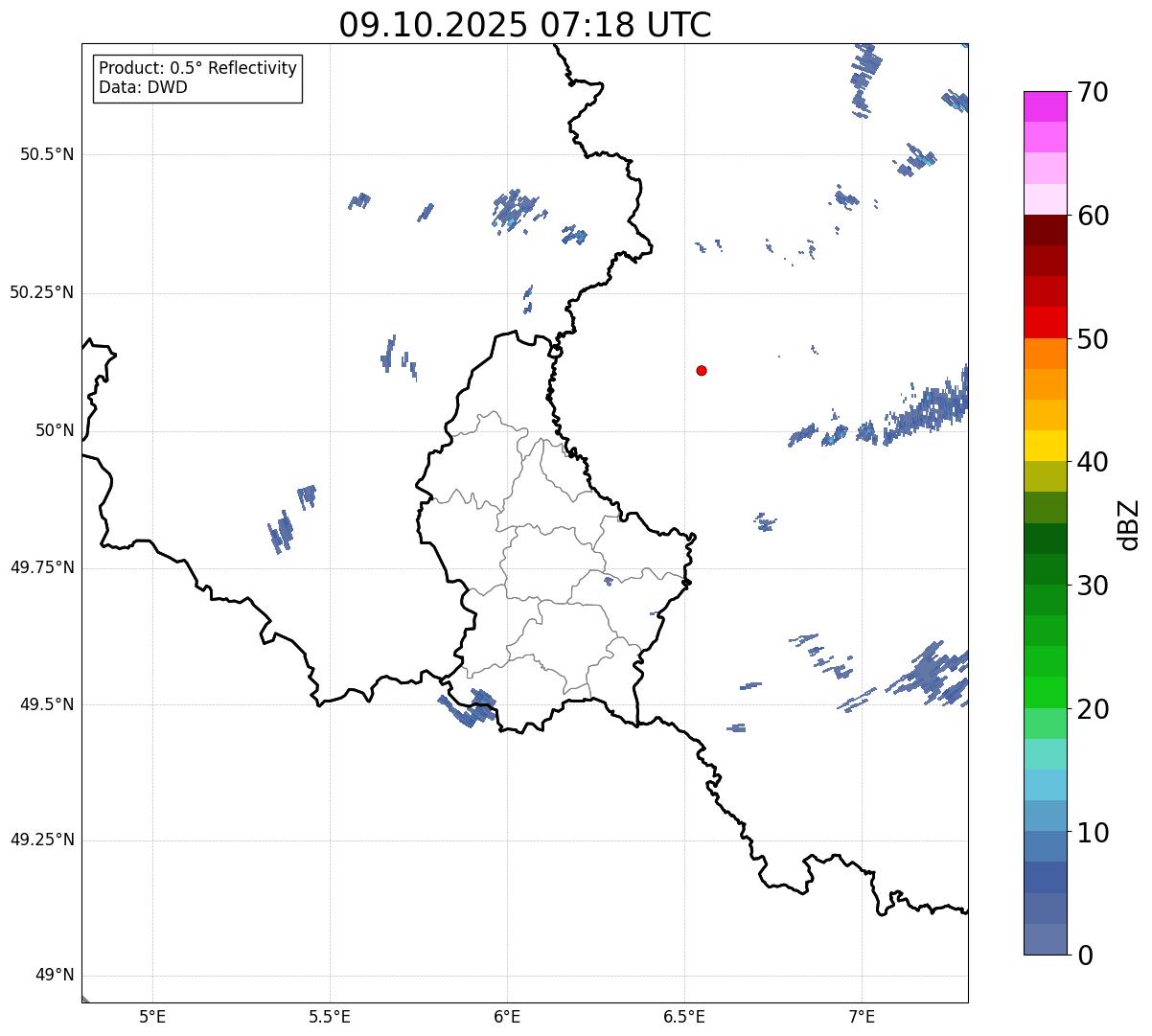Click the red location marker dot

[x=702, y=370]
